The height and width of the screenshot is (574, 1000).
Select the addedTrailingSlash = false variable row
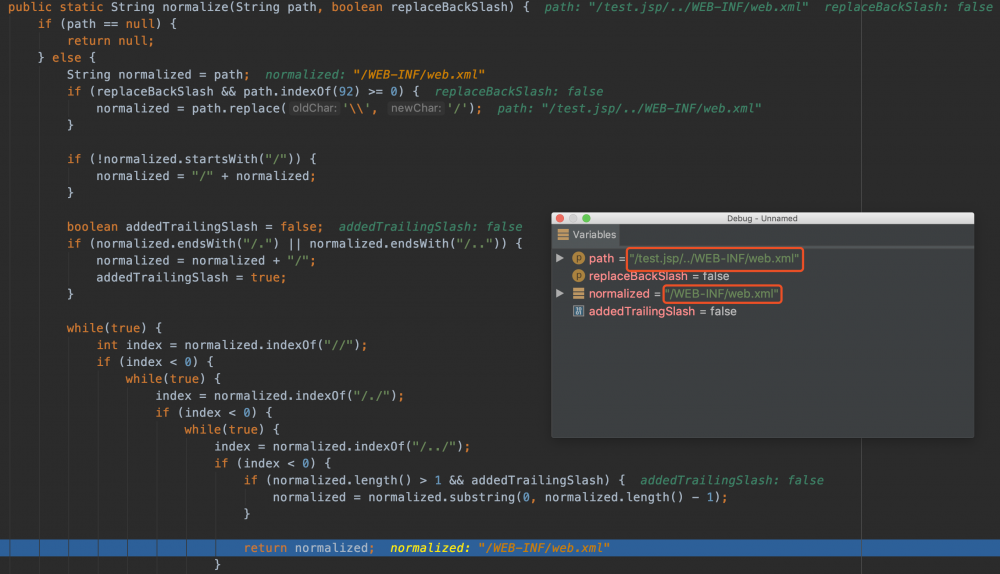pyautogui.click(x=654, y=311)
